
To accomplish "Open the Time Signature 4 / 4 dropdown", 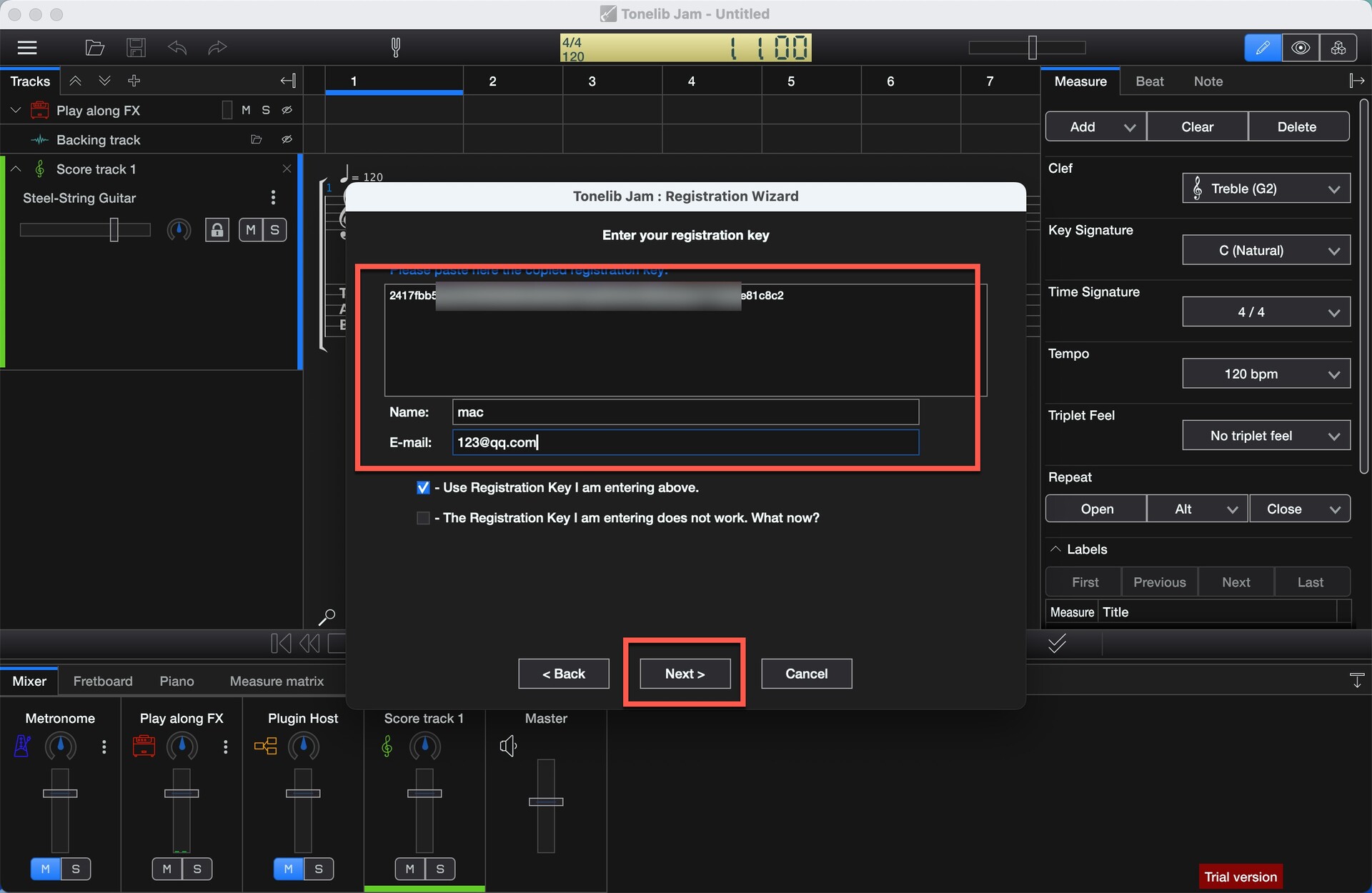I will coord(1266,312).
